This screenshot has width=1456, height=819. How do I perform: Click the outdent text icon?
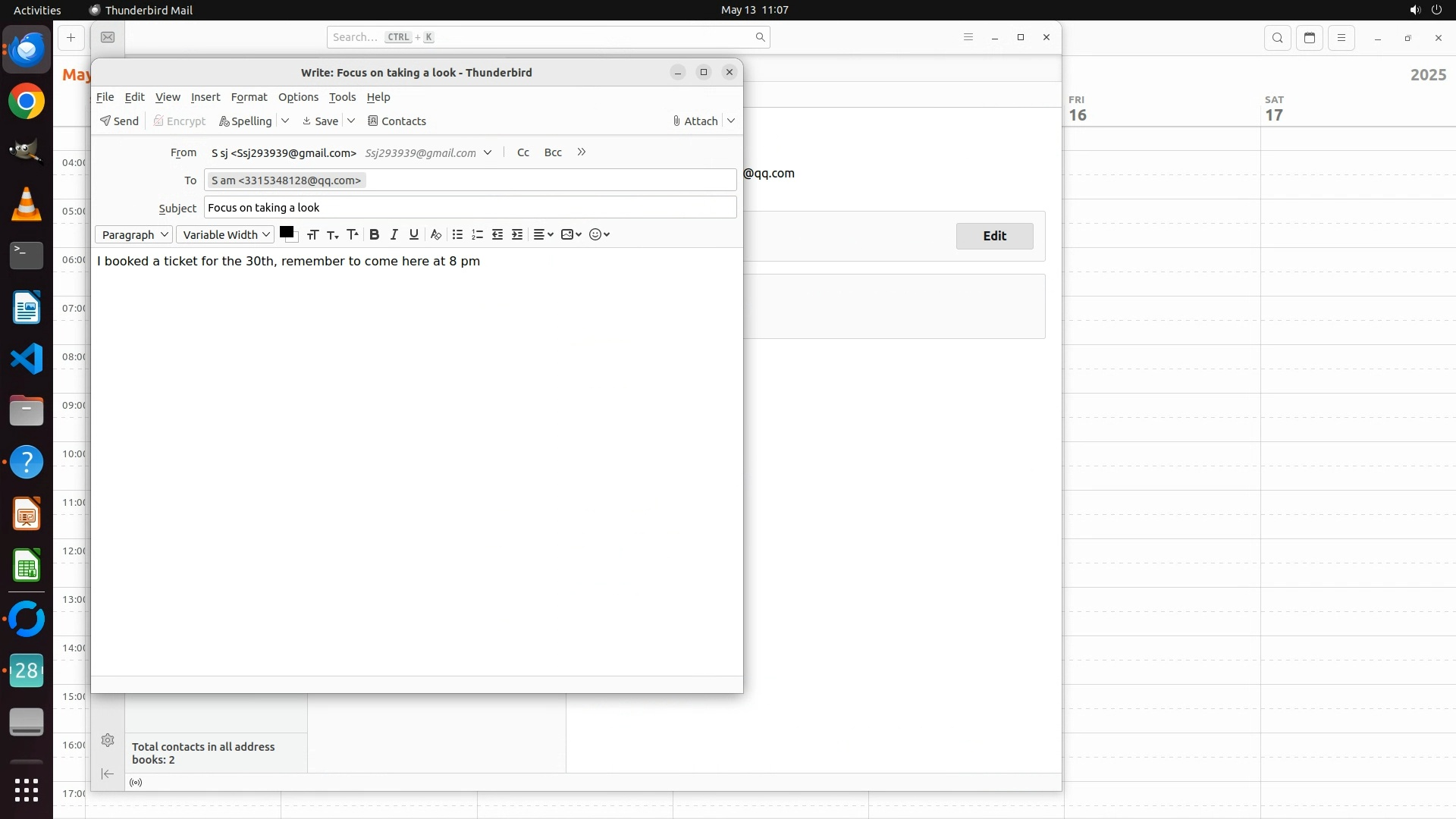(497, 235)
